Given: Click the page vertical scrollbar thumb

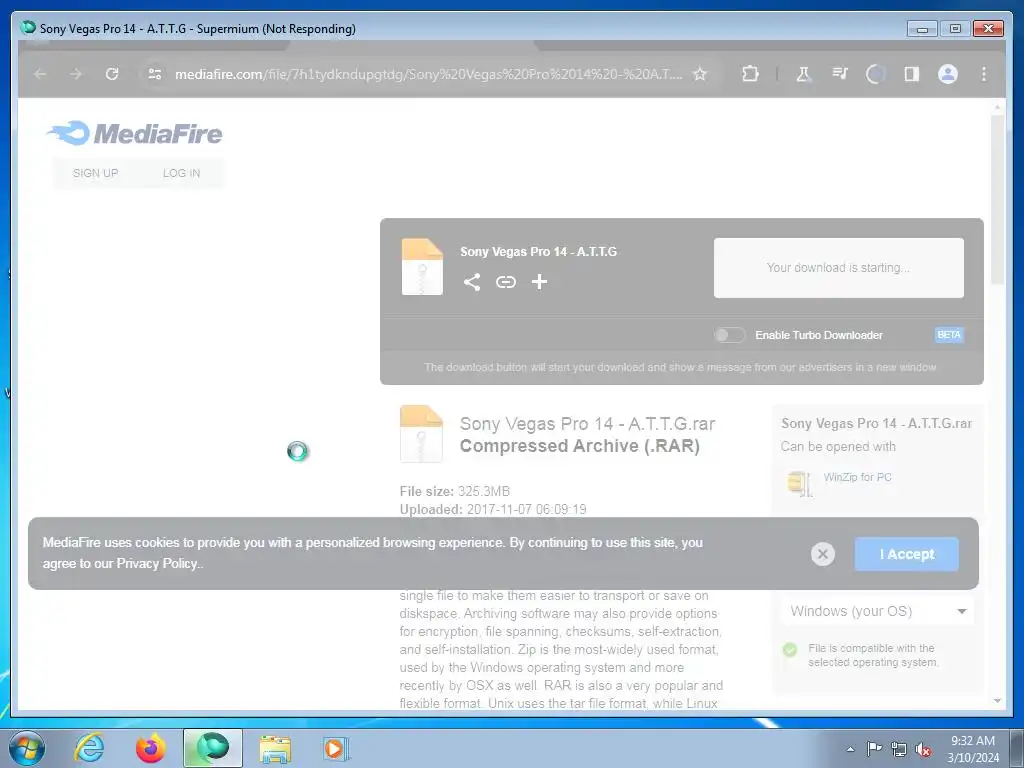Looking at the screenshot, I should pyautogui.click(x=997, y=199).
